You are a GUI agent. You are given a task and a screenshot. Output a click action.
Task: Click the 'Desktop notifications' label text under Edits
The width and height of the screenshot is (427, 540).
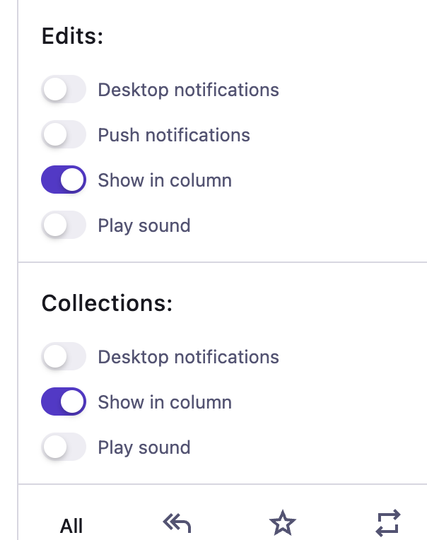pyautogui.click(x=188, y=90)
